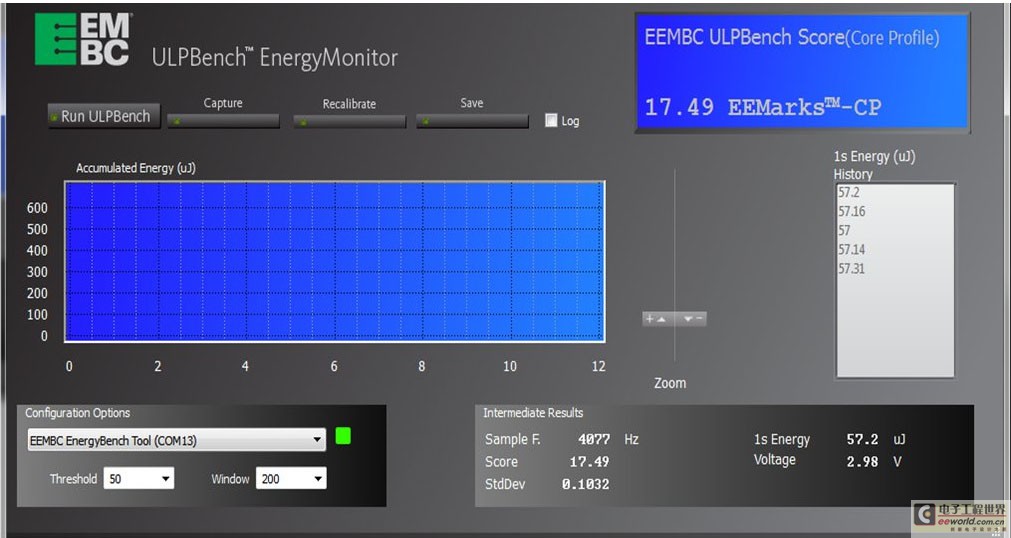Screen dimensions: 1011x538
Task: Select 57.14 entry in energy history
Action: pyautogui.click(x=852, y=250)
